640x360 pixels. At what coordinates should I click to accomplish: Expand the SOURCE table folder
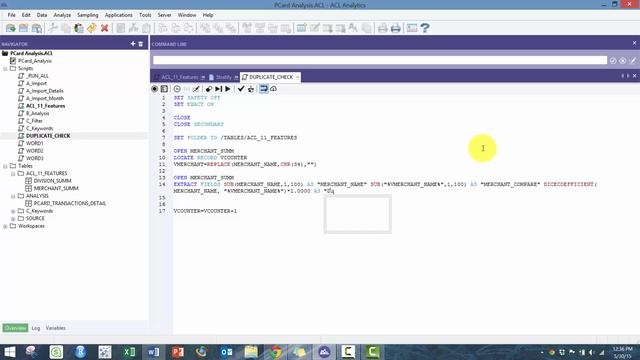click(13, 218)
